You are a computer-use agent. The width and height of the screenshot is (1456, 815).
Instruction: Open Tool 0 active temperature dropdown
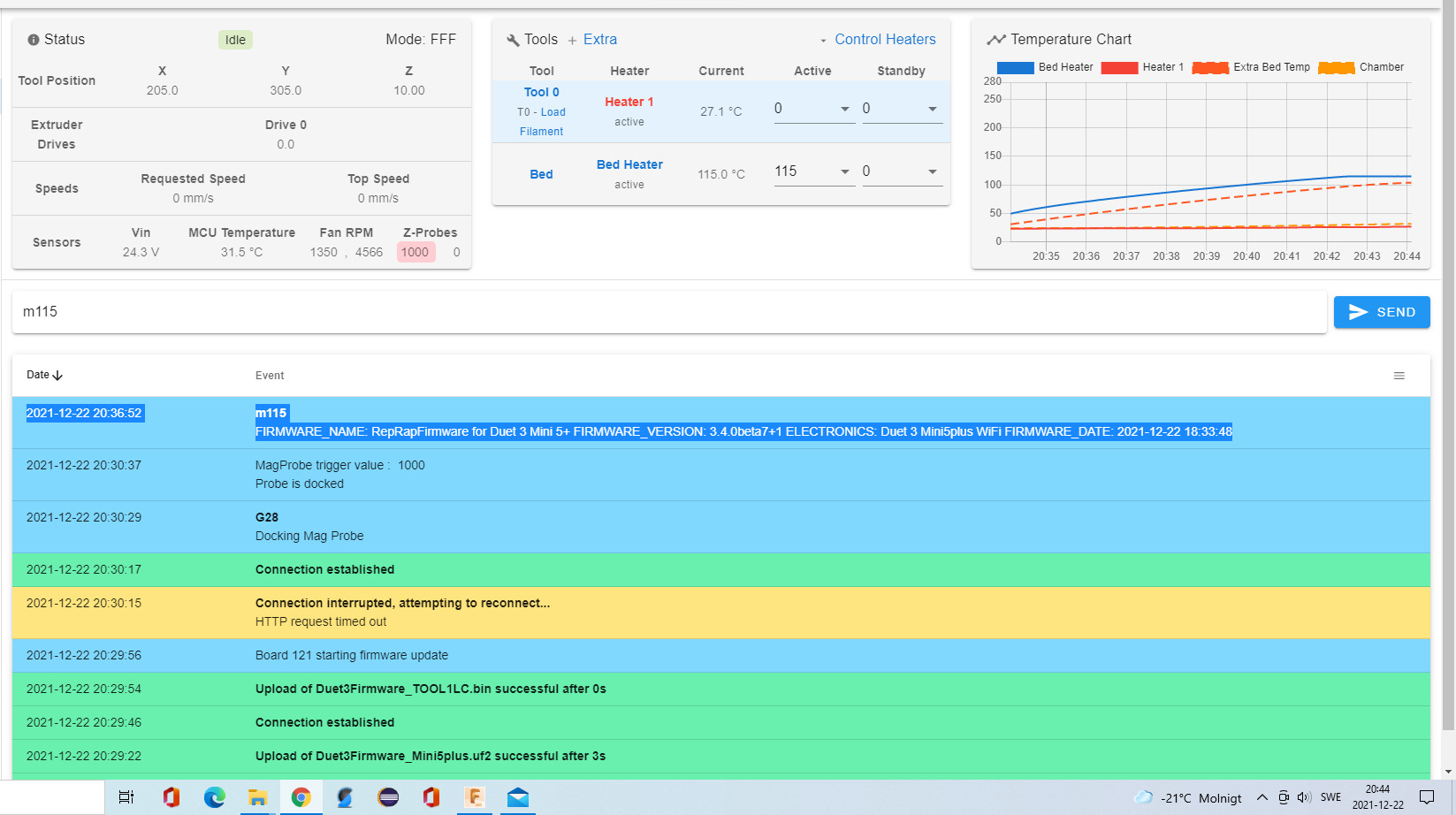[844, 109]
